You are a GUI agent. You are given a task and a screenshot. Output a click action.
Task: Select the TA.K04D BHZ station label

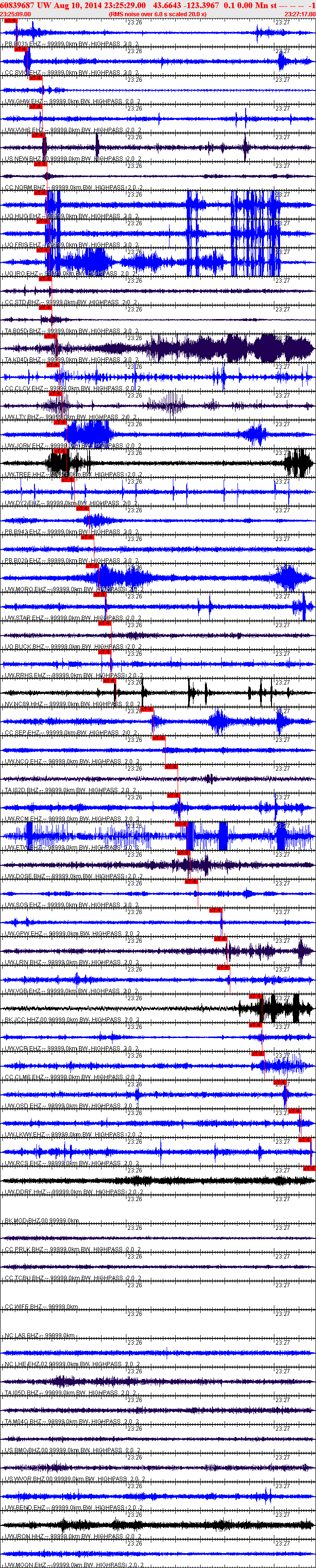click(72, 360)
